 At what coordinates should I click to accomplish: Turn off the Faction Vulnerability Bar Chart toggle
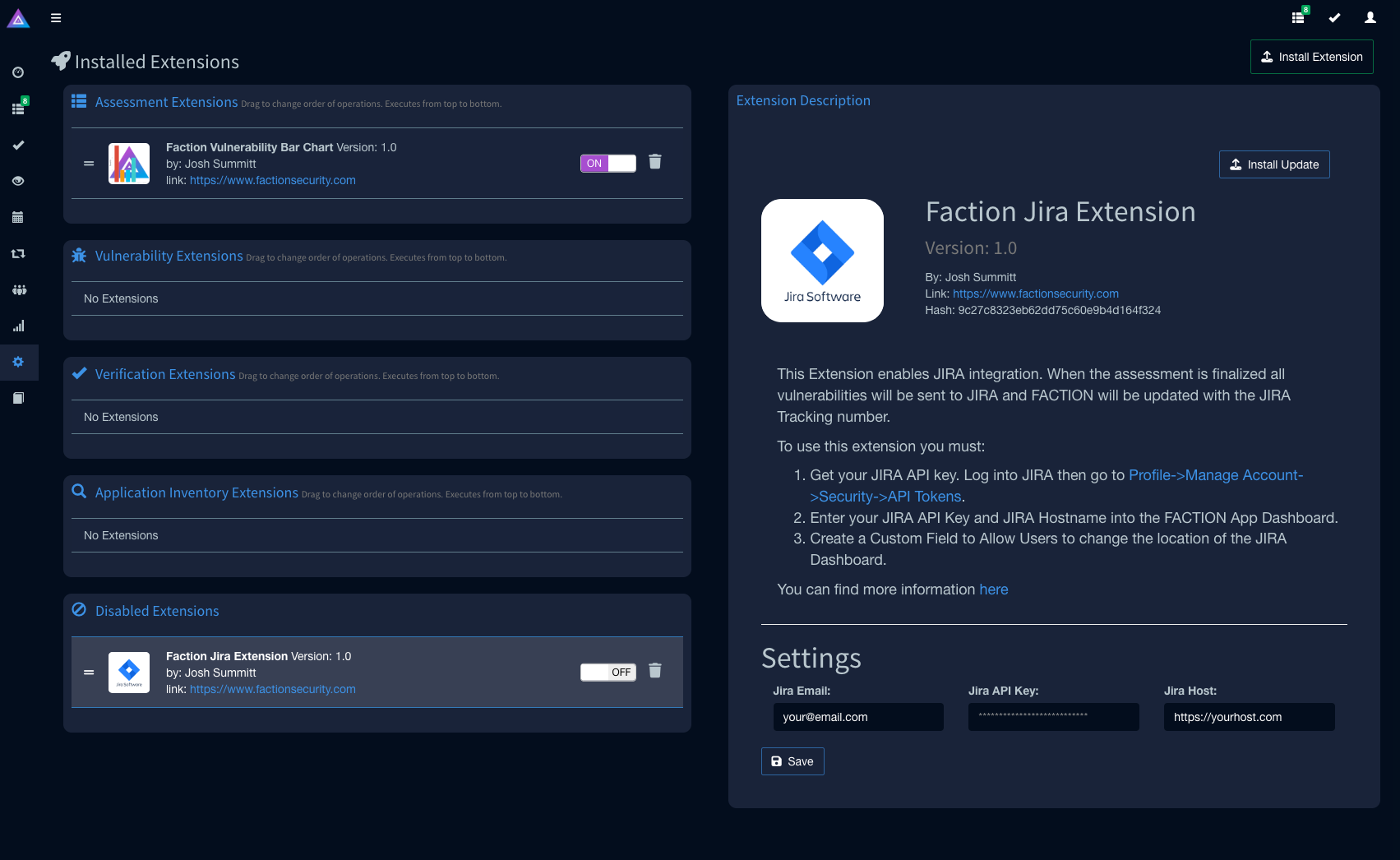pos(608,164)
